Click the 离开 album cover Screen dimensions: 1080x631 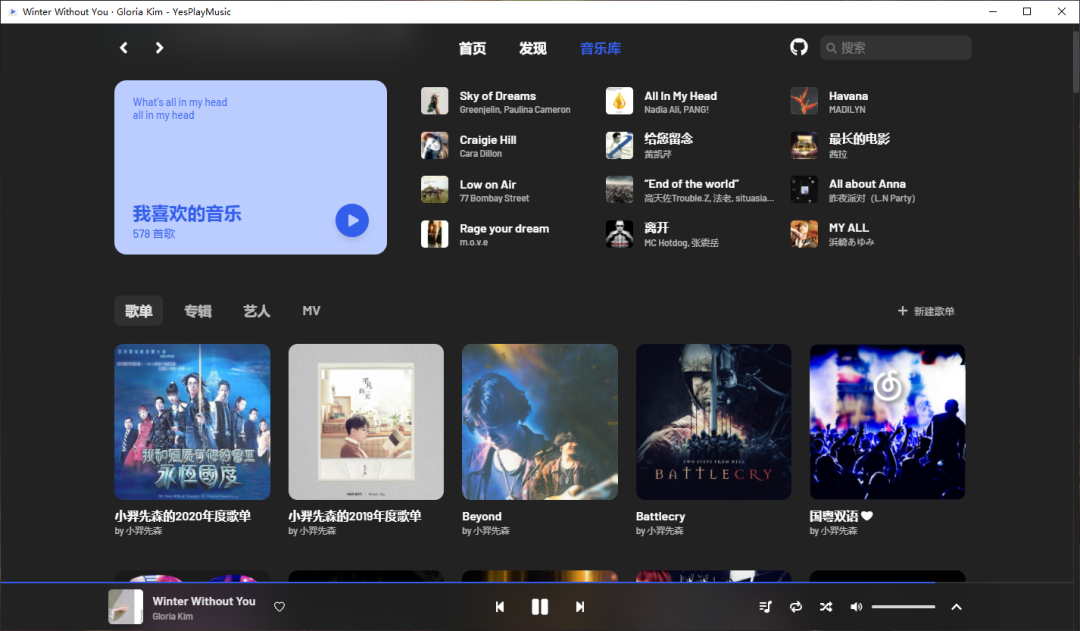[x=619, y=234]
